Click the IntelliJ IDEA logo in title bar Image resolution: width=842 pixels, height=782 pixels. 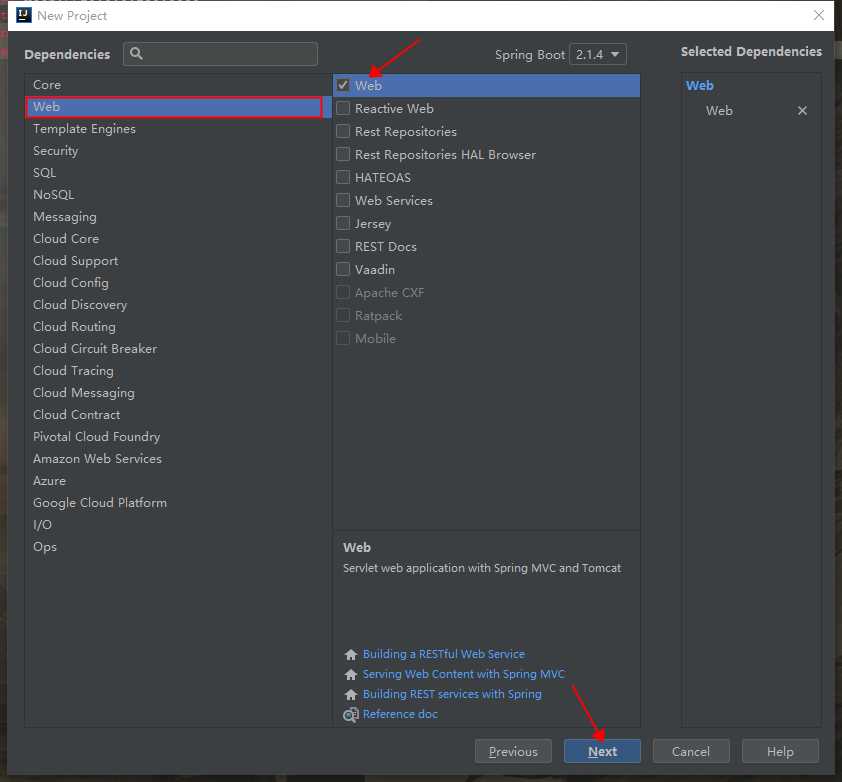pyautogui.click(x=24, y=15)
